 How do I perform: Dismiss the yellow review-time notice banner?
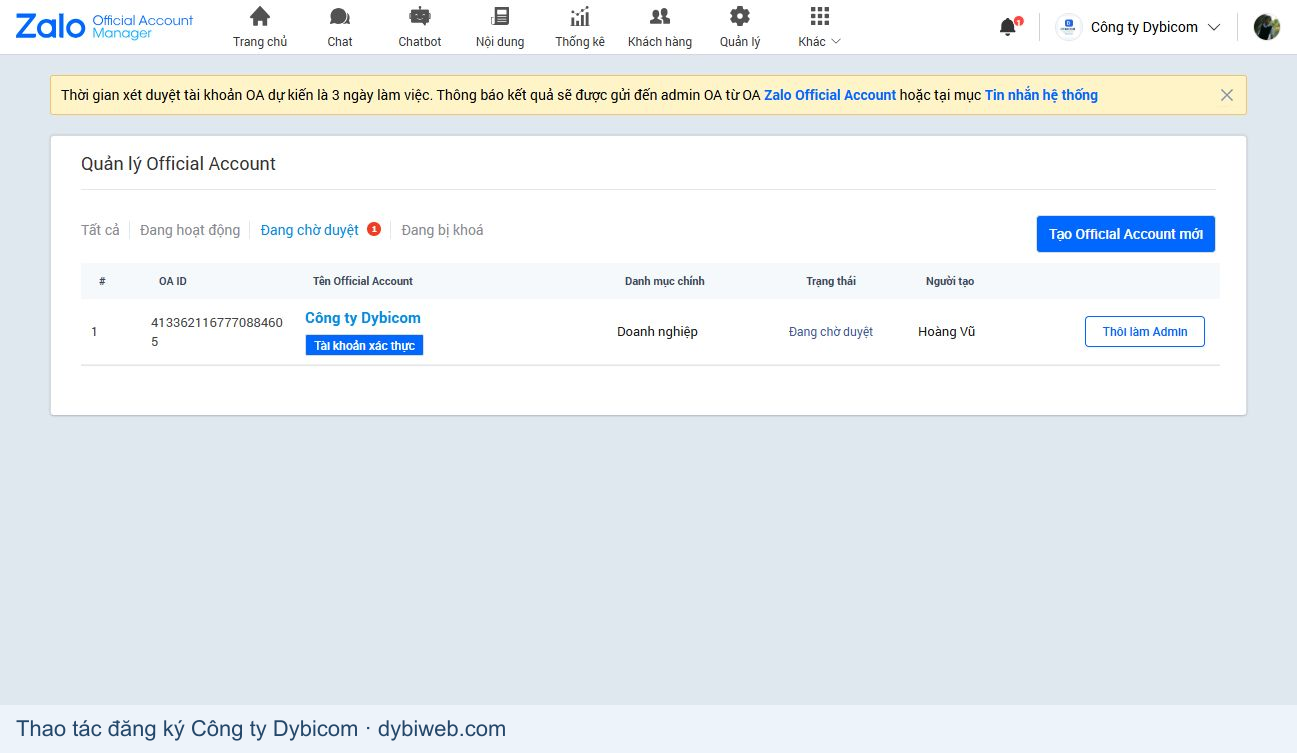point(1227,95)
